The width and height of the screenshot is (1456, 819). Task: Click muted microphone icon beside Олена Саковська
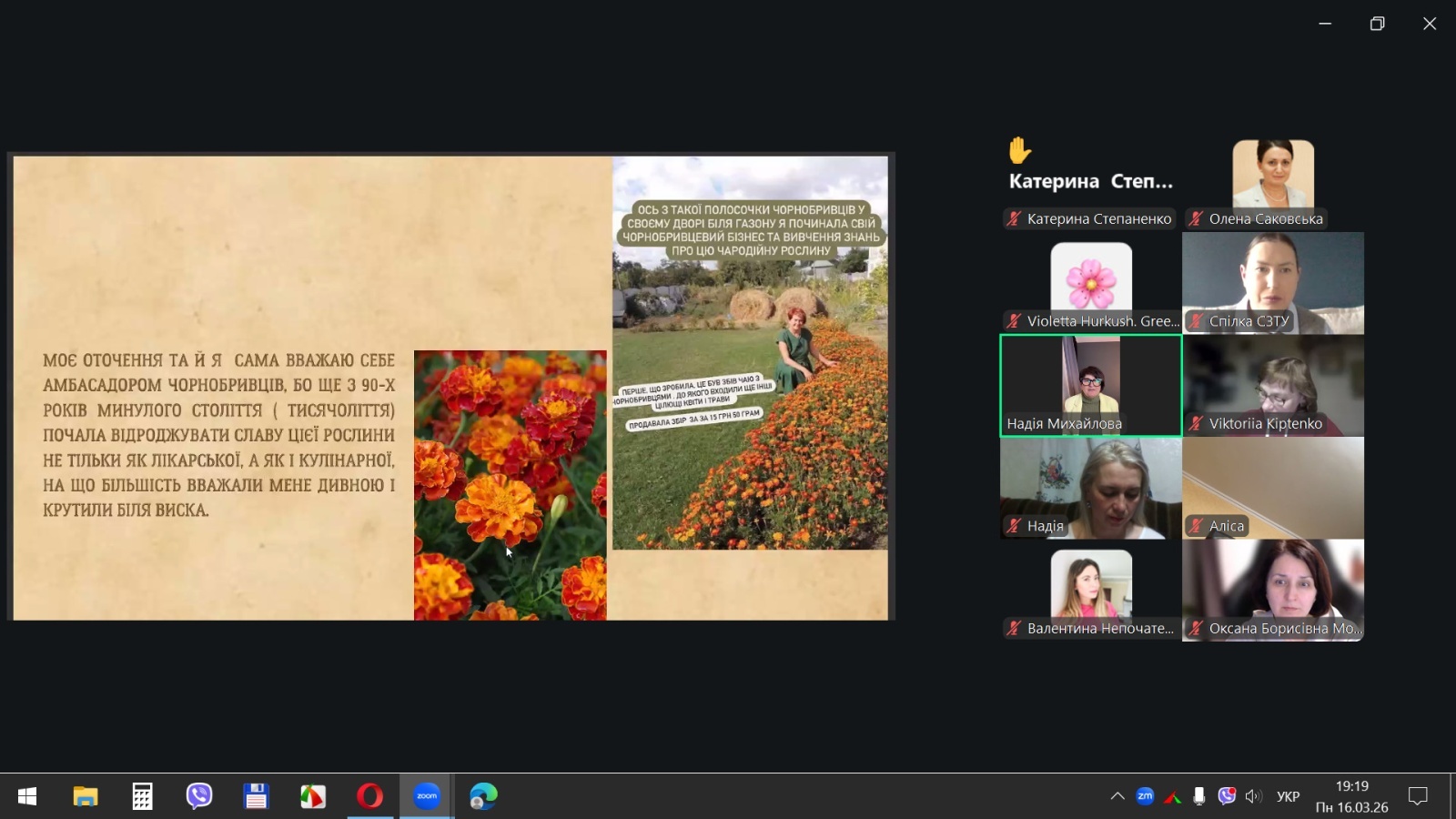pyautogui.click(x=1197, y=218)
